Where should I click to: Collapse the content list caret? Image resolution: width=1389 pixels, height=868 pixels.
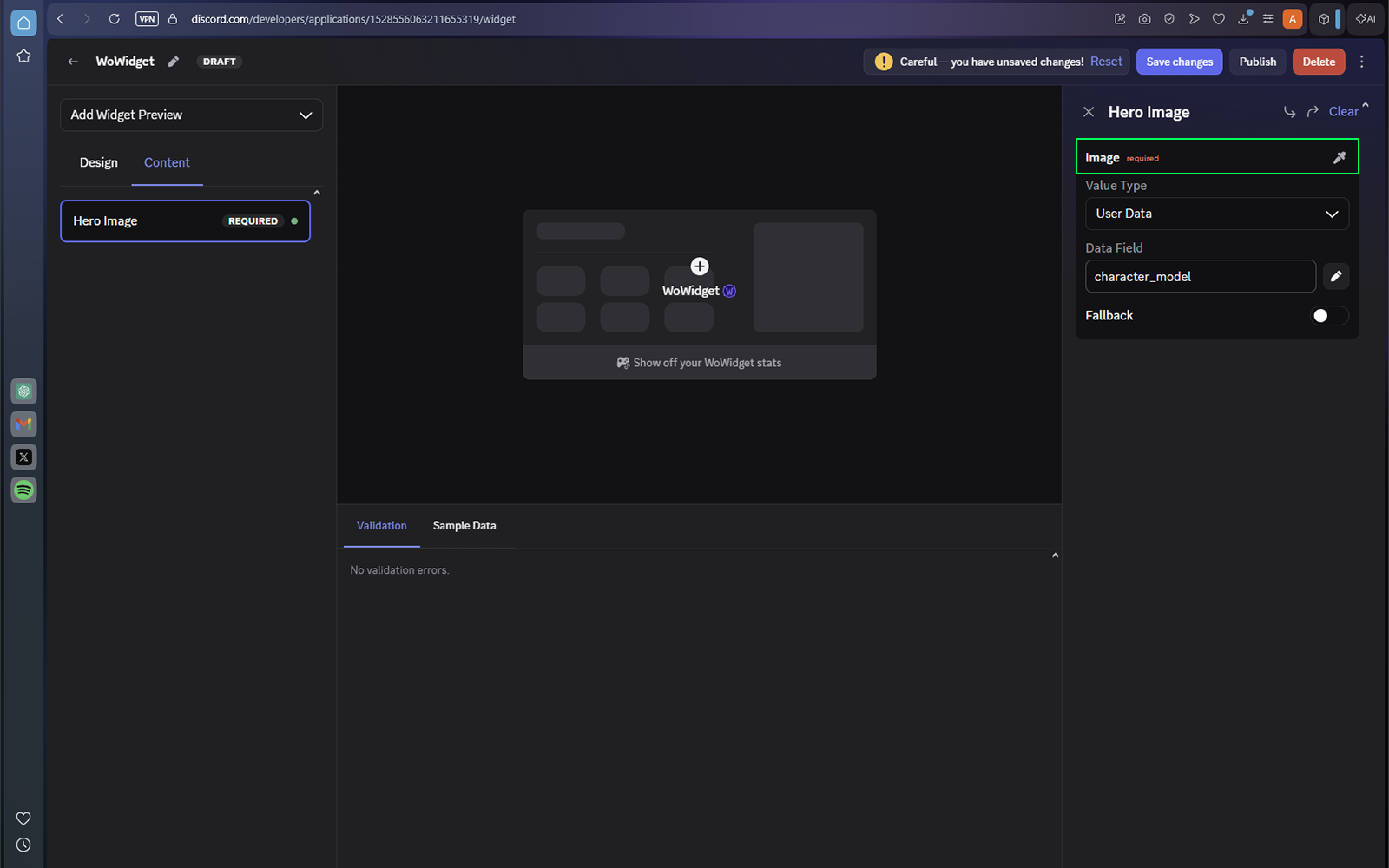pyautogui.click(x=317, y=193)
